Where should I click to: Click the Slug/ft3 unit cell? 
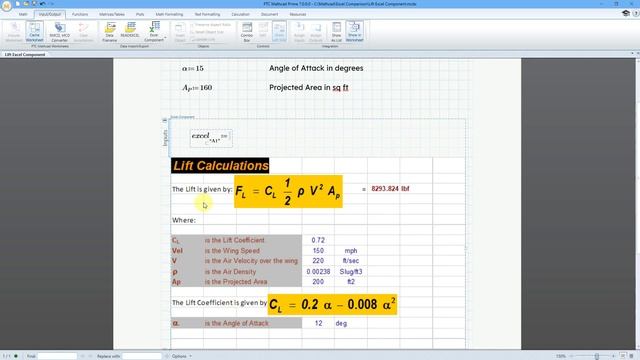click(351, 271)
